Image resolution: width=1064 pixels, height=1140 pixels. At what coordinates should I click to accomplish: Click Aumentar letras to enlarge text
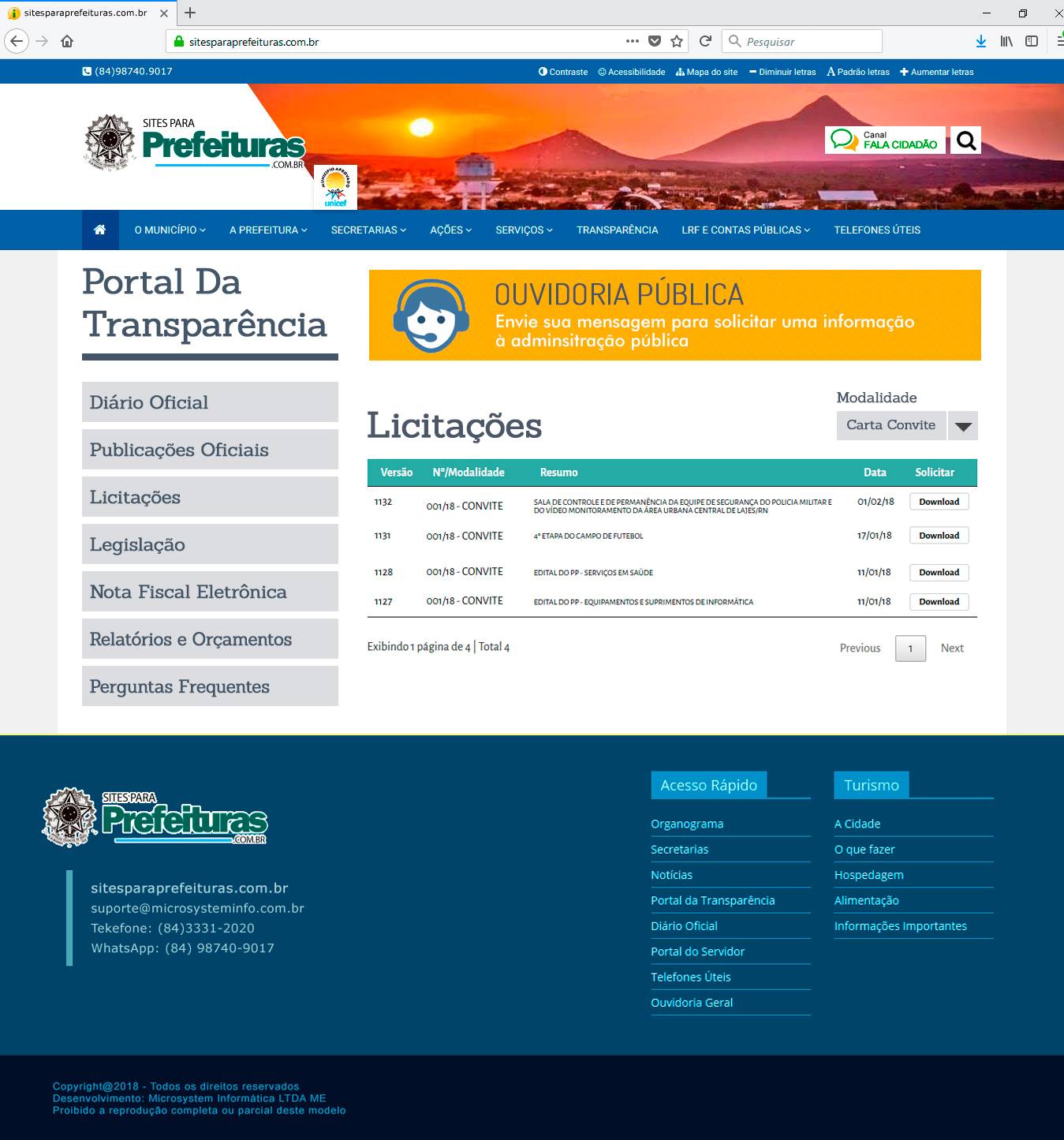(937, 72)
